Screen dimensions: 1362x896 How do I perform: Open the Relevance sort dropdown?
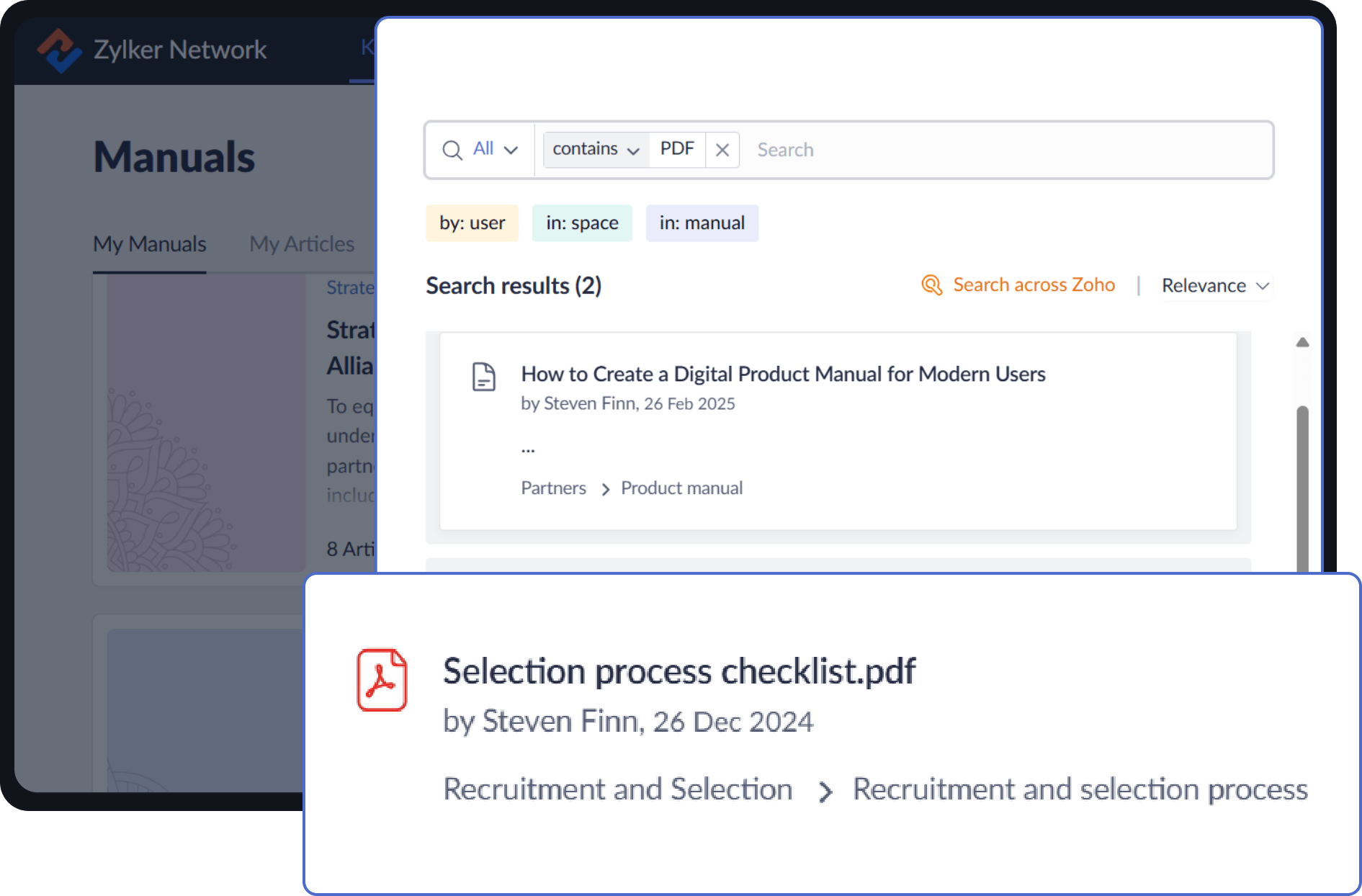(1214, 285)
